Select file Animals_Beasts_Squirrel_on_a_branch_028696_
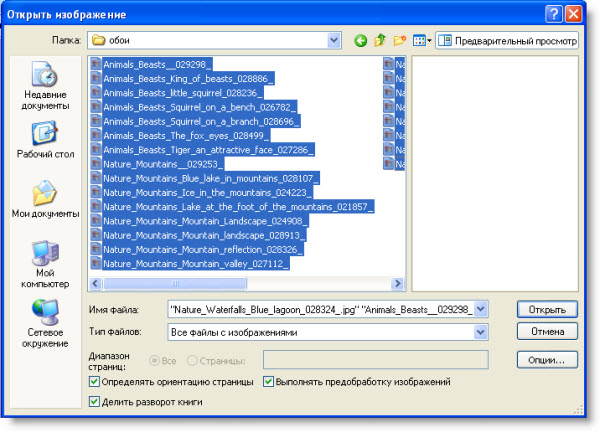 pos(201,121)
